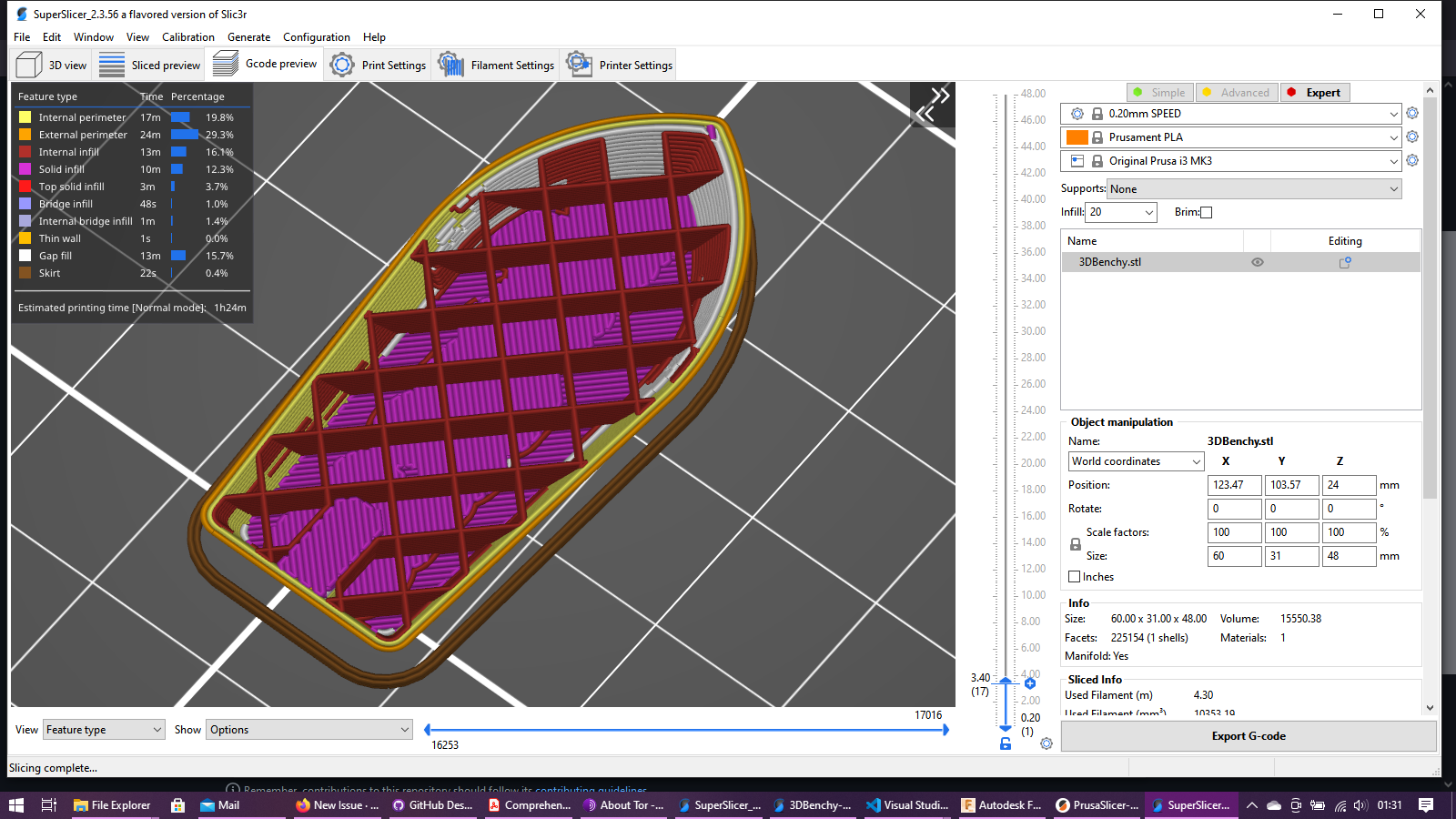The height and width of the screenshot is (819, 1456).
Task: Click gear icon beside Prusament PLA preset
Action: (x=1412, y=136)
